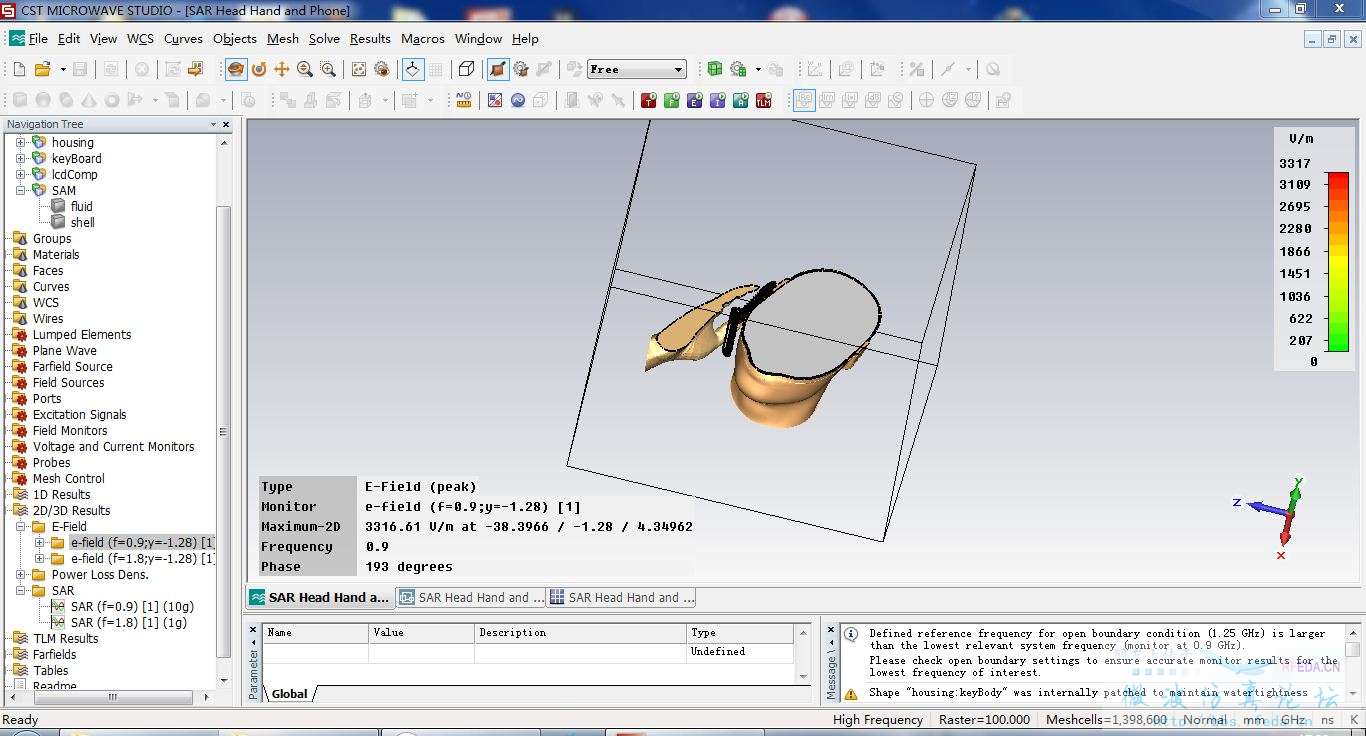1366x736 pixels.
Task: Toggle the cutting plane view button
Action: 497,69
